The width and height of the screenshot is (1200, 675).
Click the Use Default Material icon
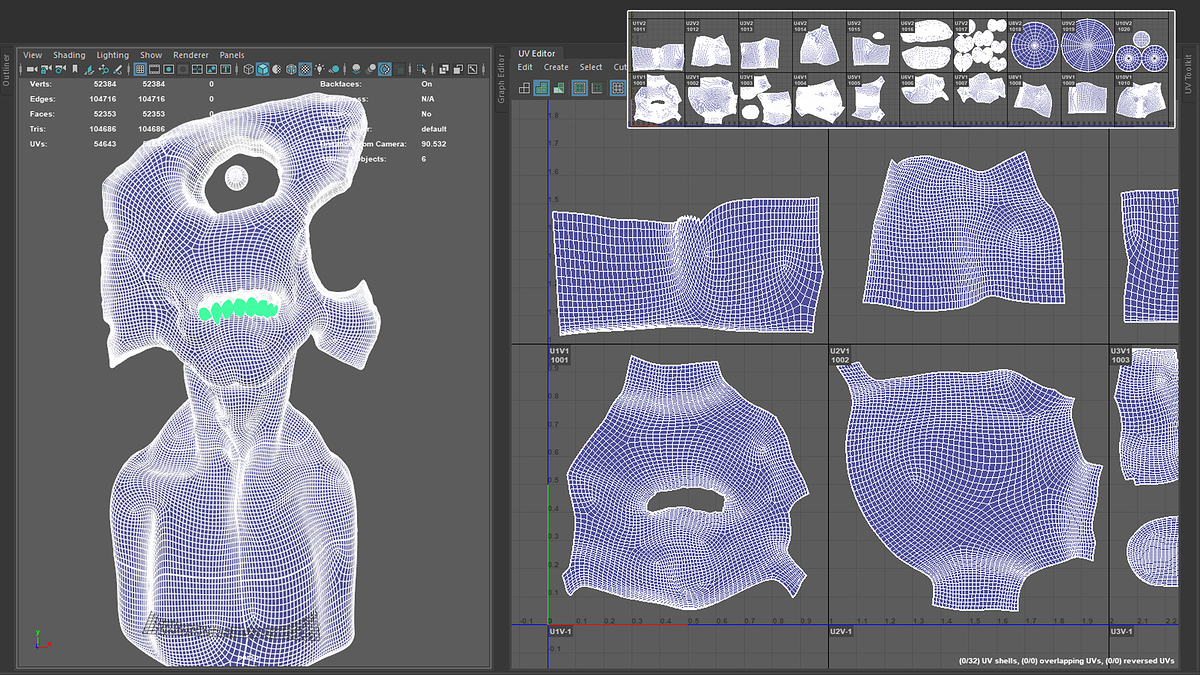[x=276, y=69]
